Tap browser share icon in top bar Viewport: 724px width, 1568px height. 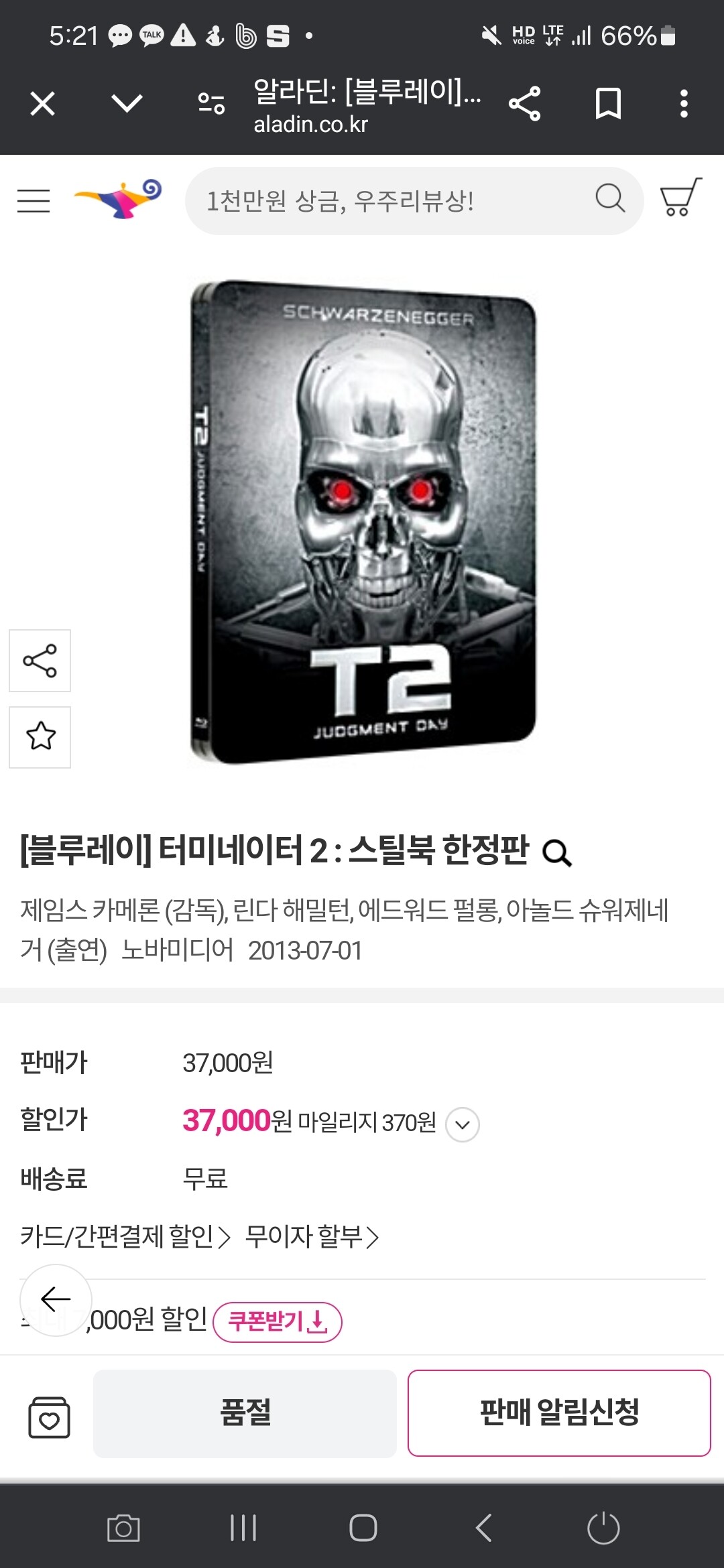524,104
